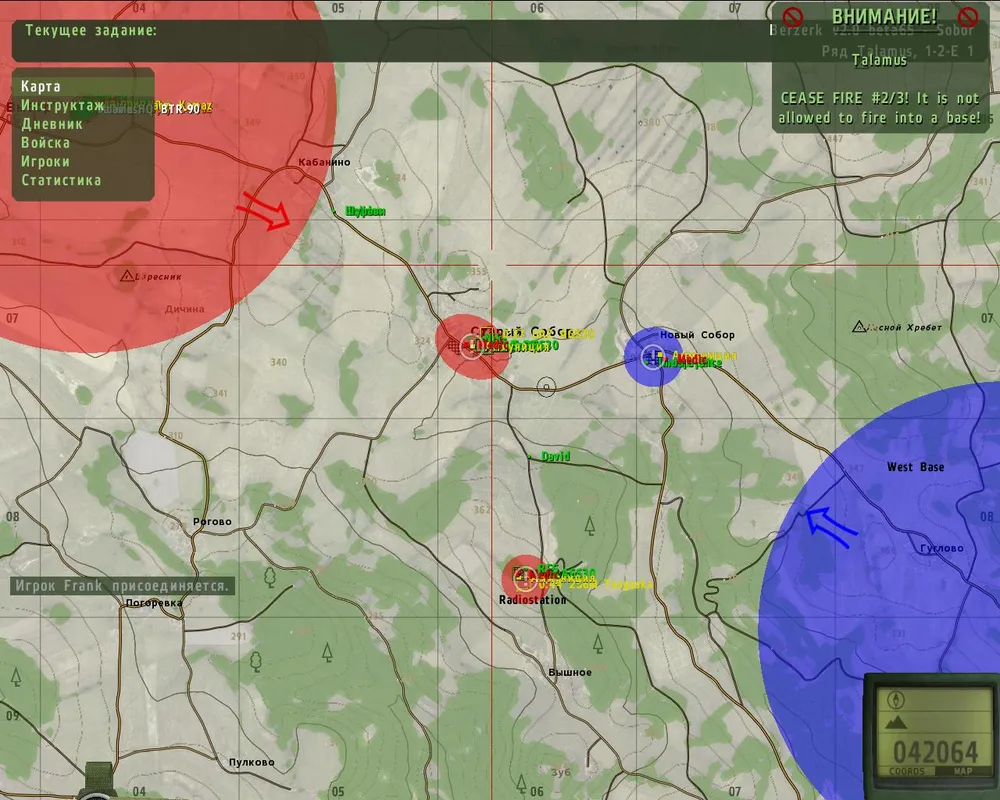Click the conifer tree symbol above Вышное
Viewport: 1000px width, 800px height.
click(x=598, y=644)
